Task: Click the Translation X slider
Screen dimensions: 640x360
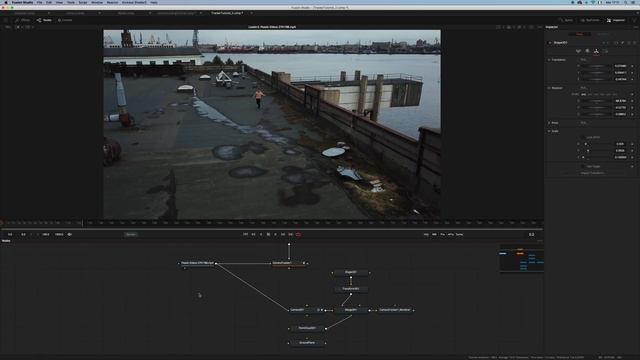Action: click(596, 66)
